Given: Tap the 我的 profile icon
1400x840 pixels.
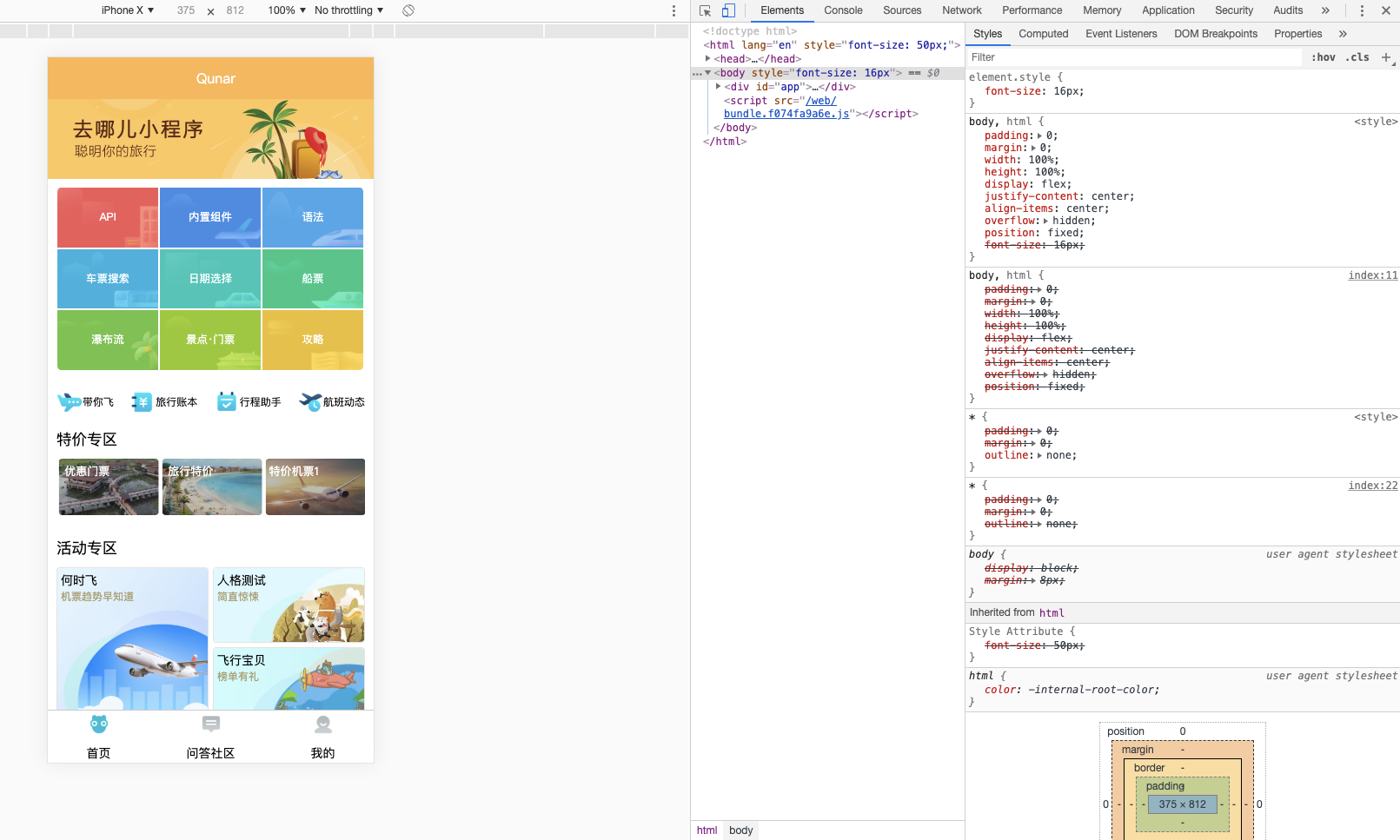Looking at the screenshot, I should click(x=323, y=724).
